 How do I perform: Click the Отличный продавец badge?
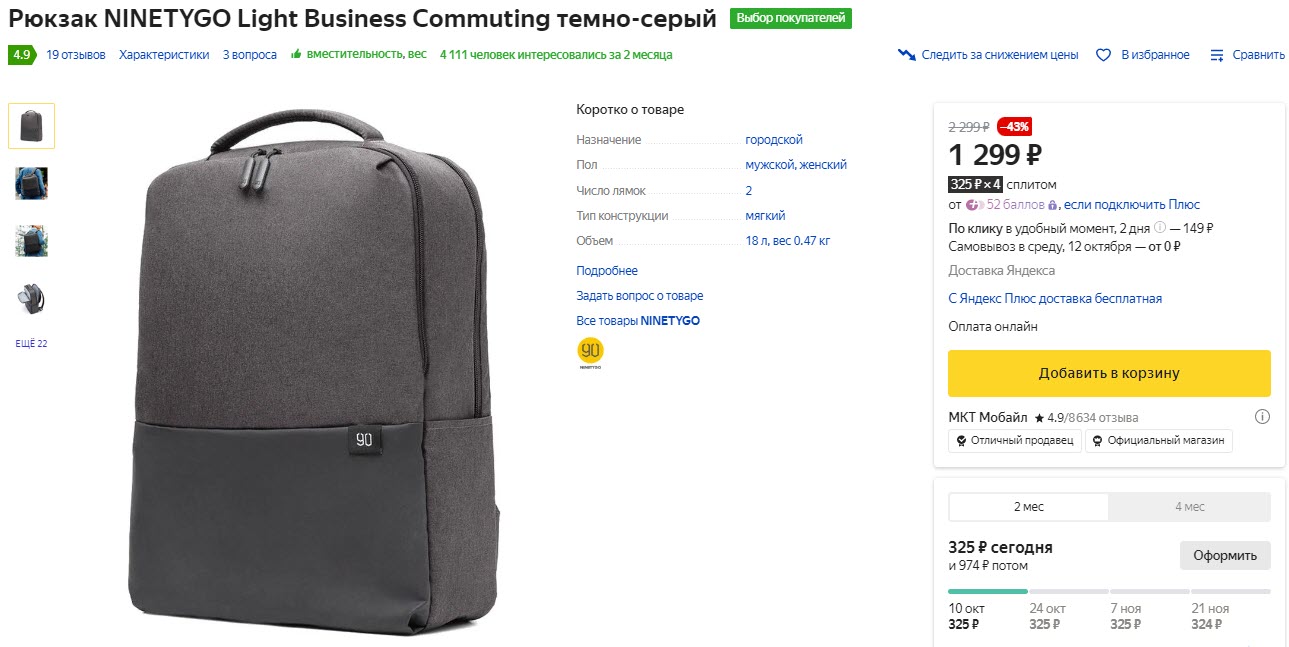pyautogui.click(x=1014, y=440)
